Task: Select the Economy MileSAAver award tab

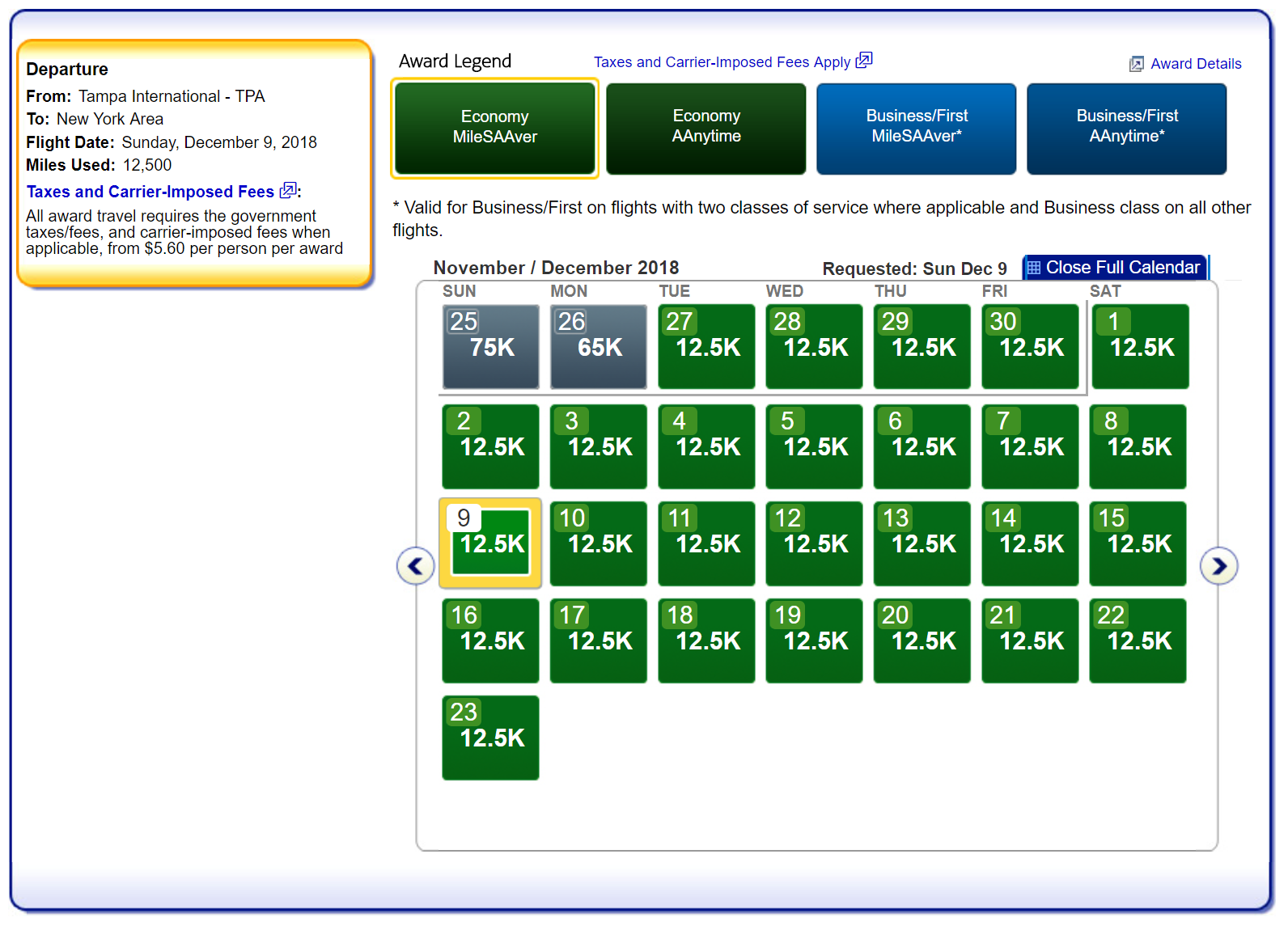Action: tap(494, 128)
